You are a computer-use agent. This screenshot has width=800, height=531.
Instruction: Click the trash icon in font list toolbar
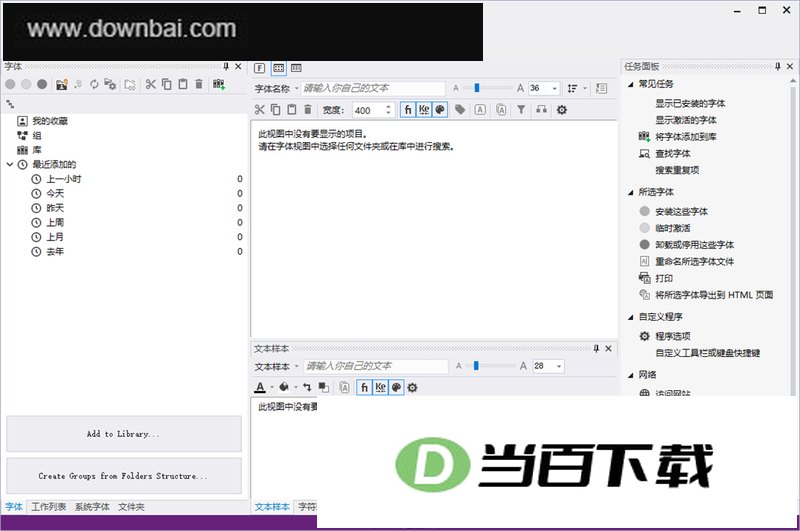point(308,110)
